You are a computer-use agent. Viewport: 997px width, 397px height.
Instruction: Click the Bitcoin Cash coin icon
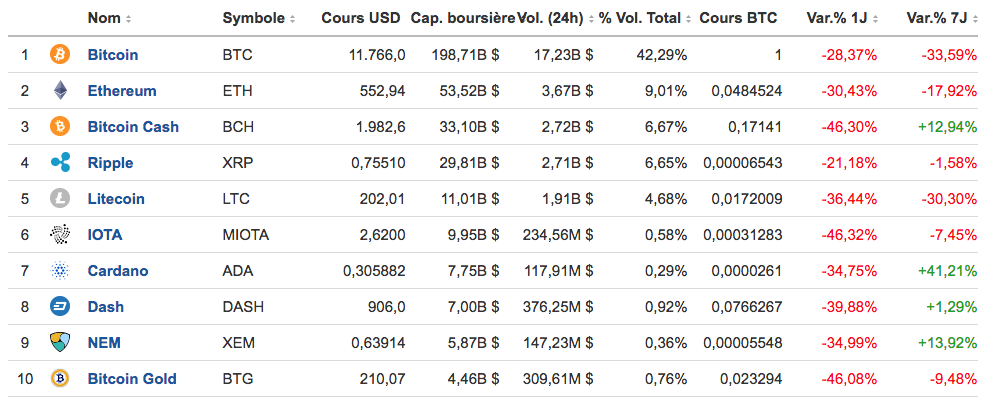pyautogui.click(x=60, y=127)
